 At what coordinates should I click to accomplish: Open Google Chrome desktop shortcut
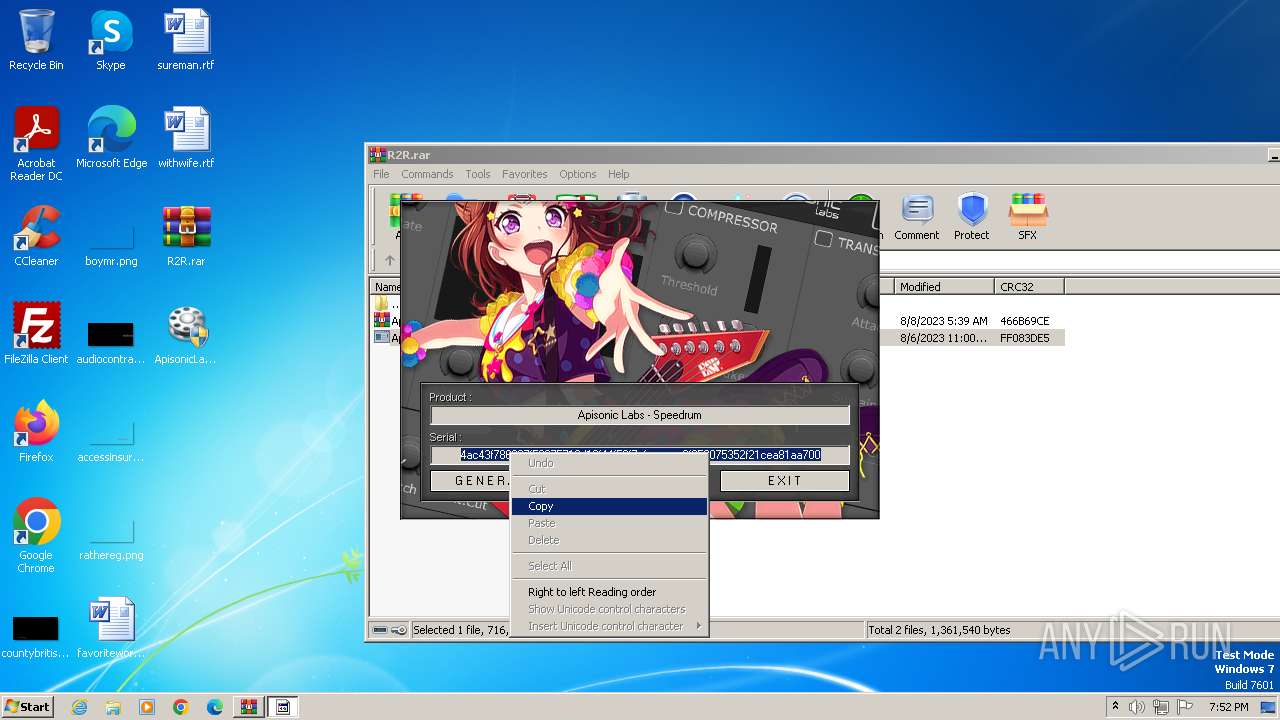tap(36, 536)
